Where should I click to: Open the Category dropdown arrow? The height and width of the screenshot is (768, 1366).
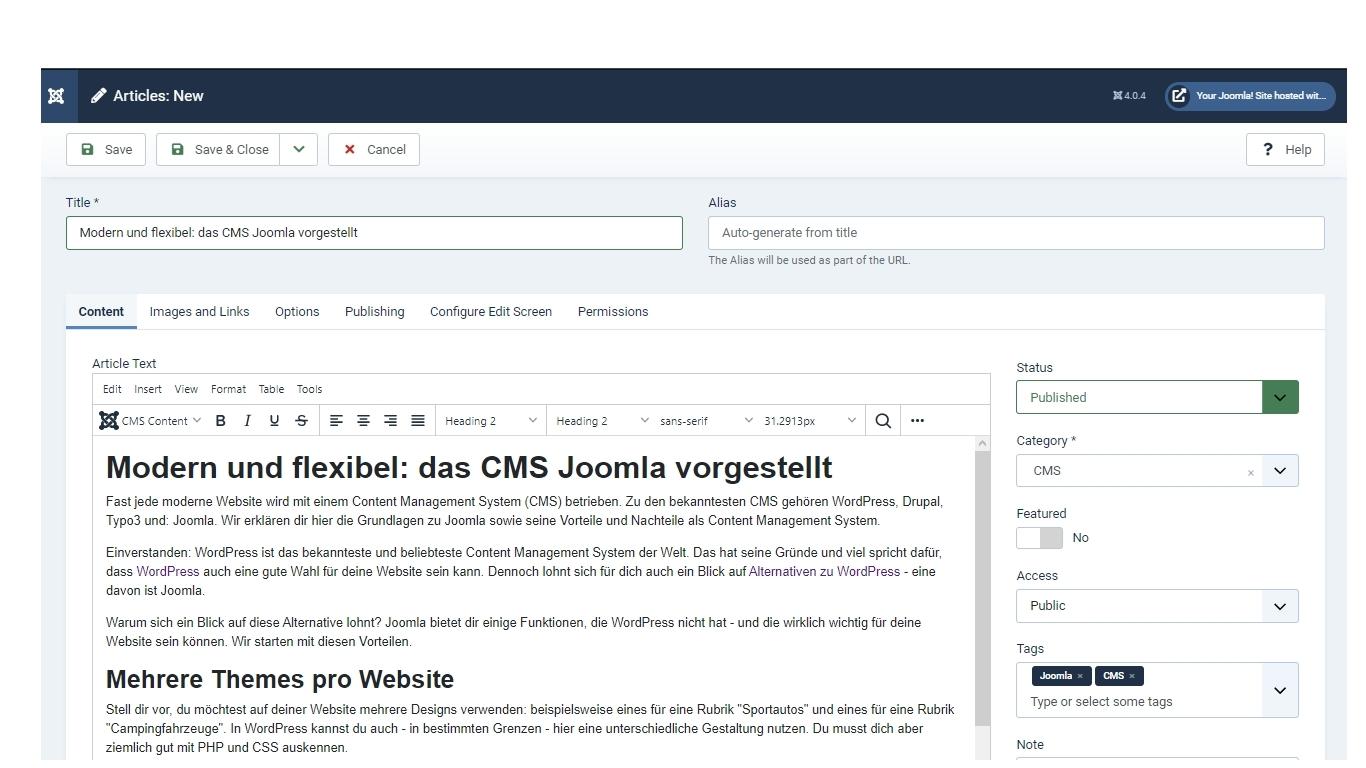(x=1279, y=471)
